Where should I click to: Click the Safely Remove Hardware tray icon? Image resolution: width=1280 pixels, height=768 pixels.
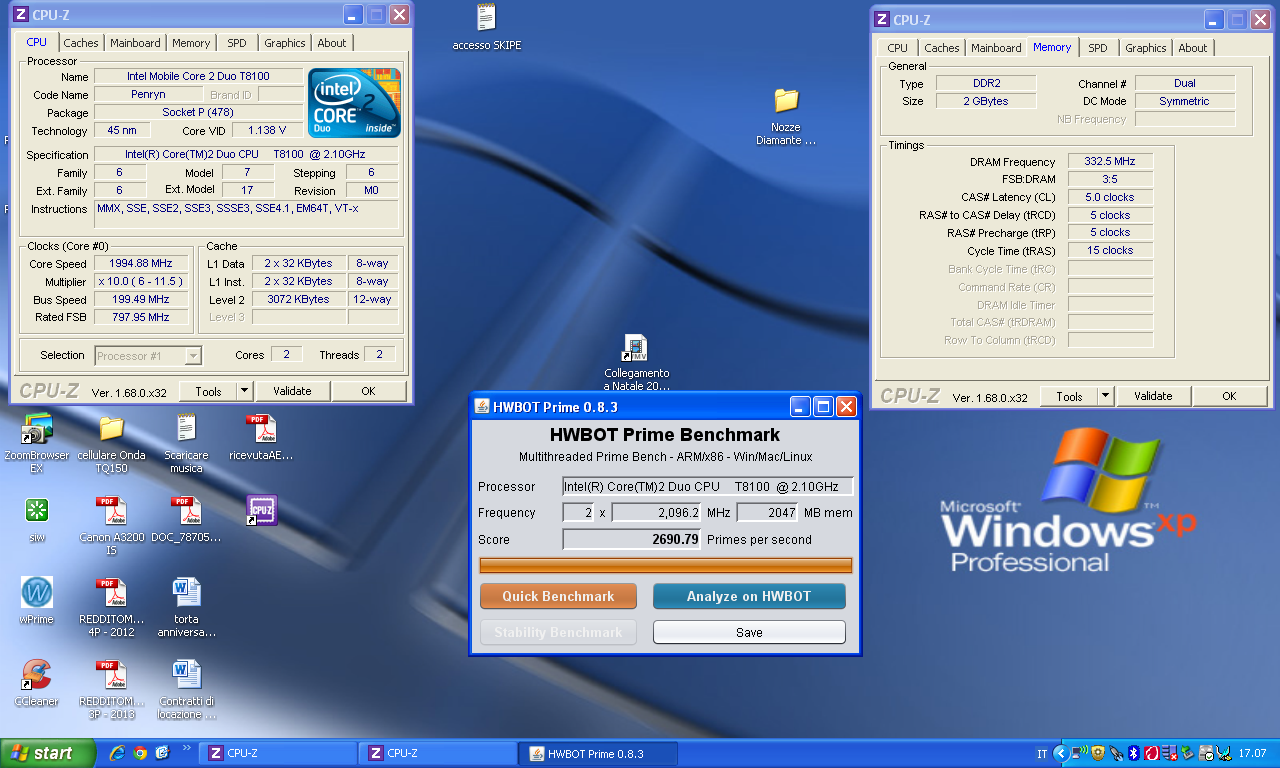[1187, 753]
